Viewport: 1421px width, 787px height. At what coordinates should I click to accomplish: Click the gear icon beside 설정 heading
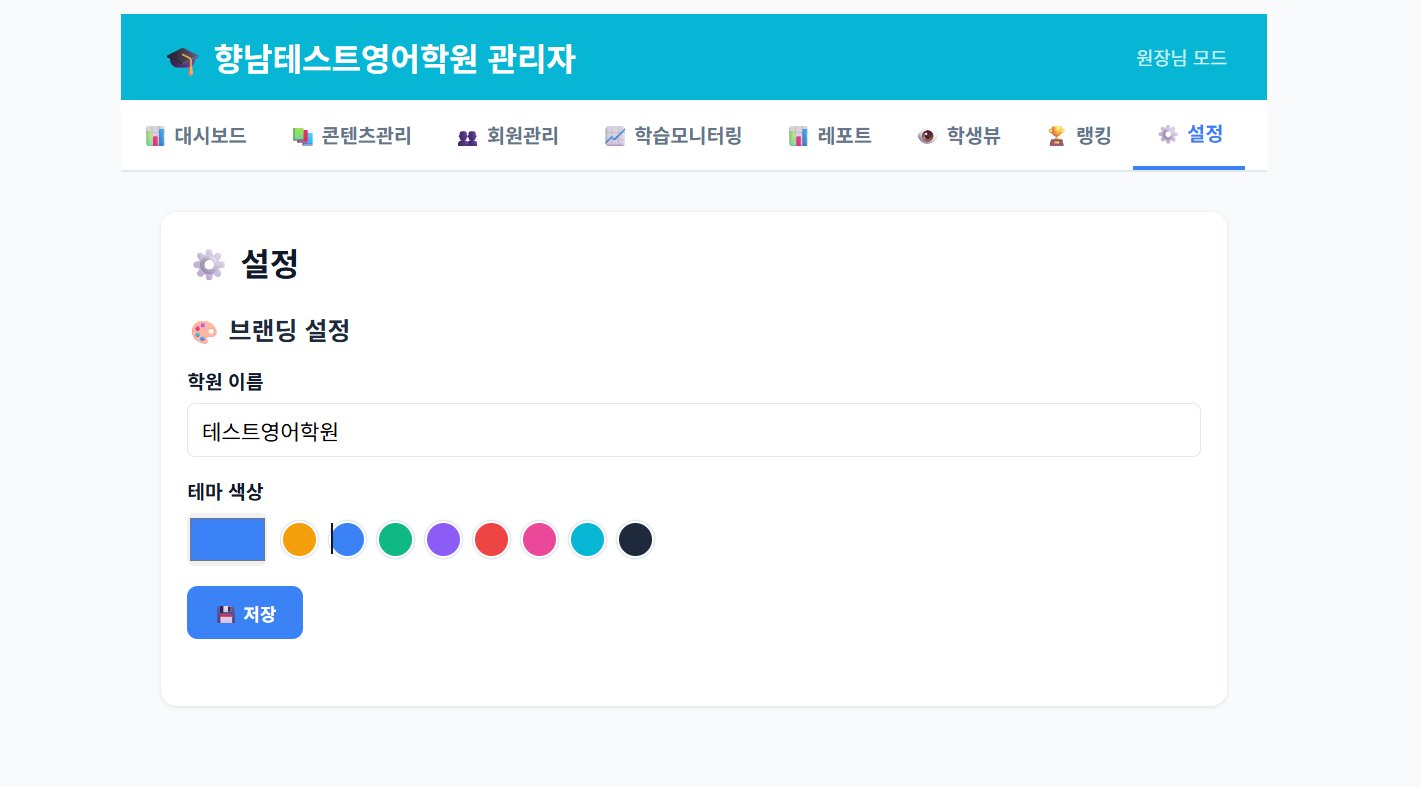coord(208,264)
